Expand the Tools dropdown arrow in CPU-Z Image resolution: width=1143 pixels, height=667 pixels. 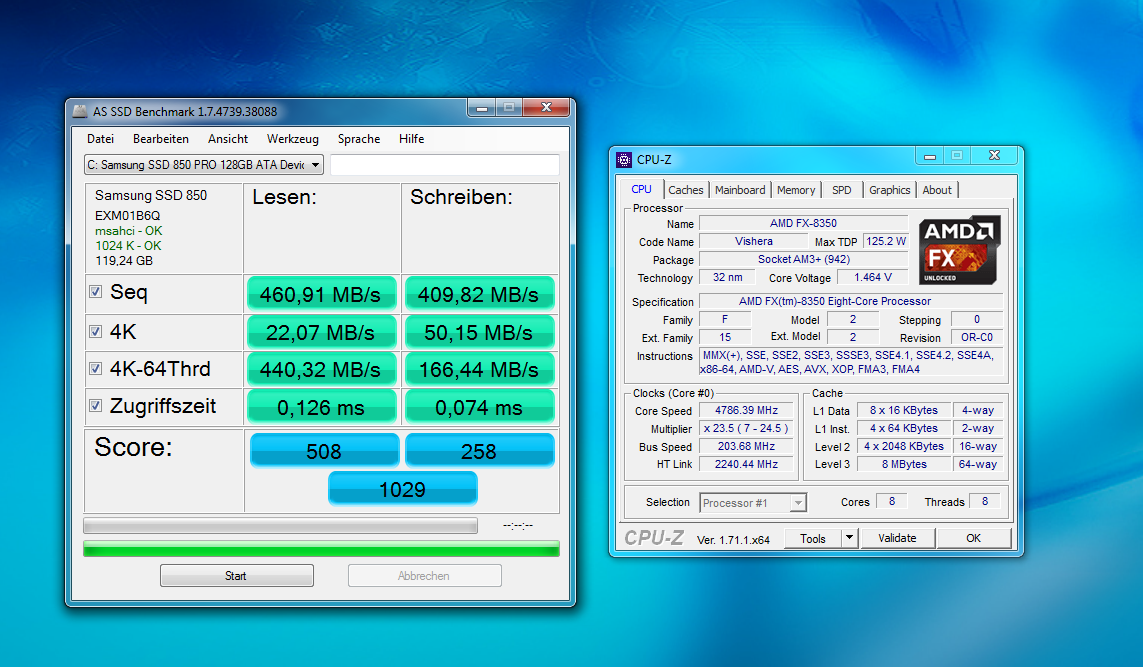pos(849,539)
